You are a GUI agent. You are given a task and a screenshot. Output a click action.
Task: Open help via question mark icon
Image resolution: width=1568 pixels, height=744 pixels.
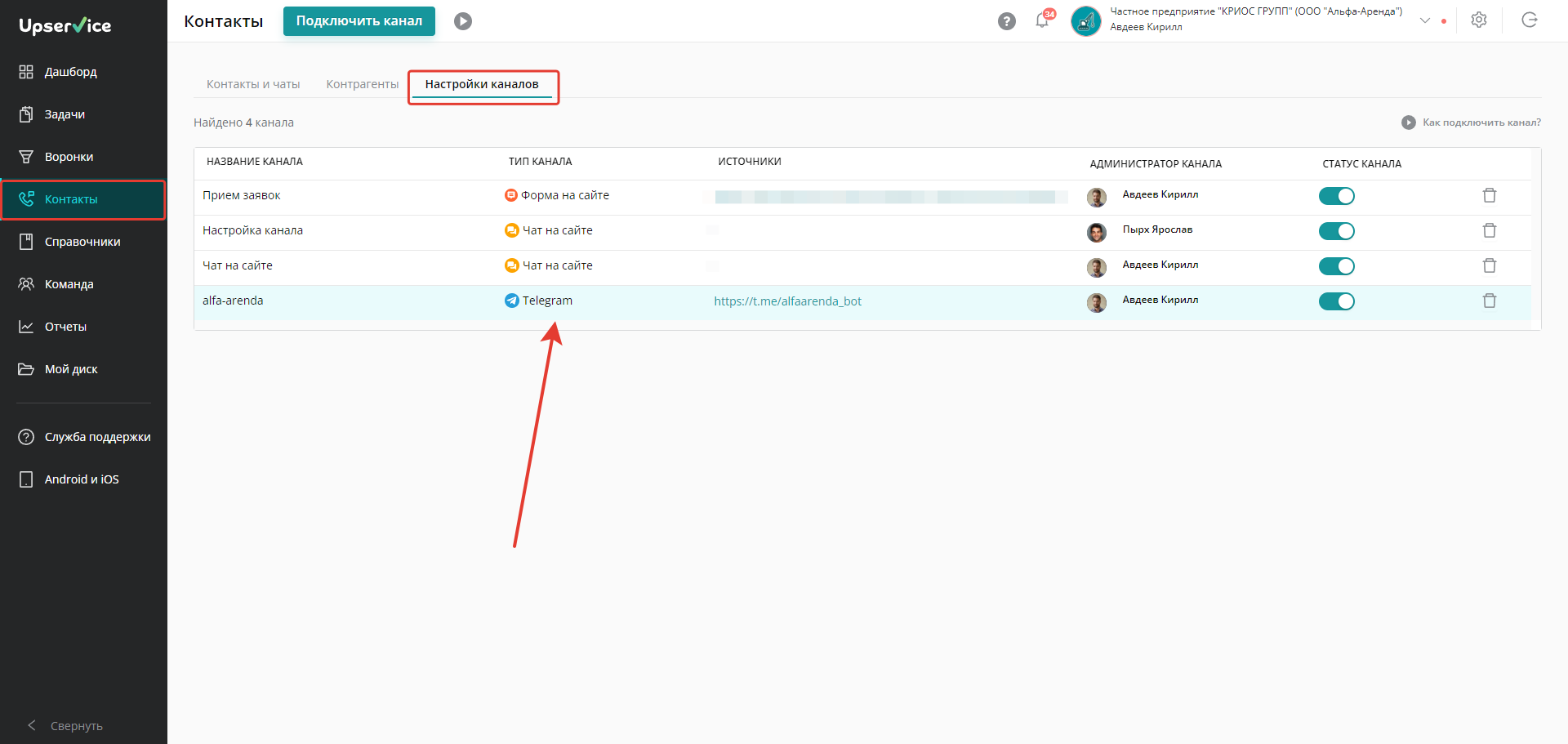pyautogui.click(x=1007, y=21)
